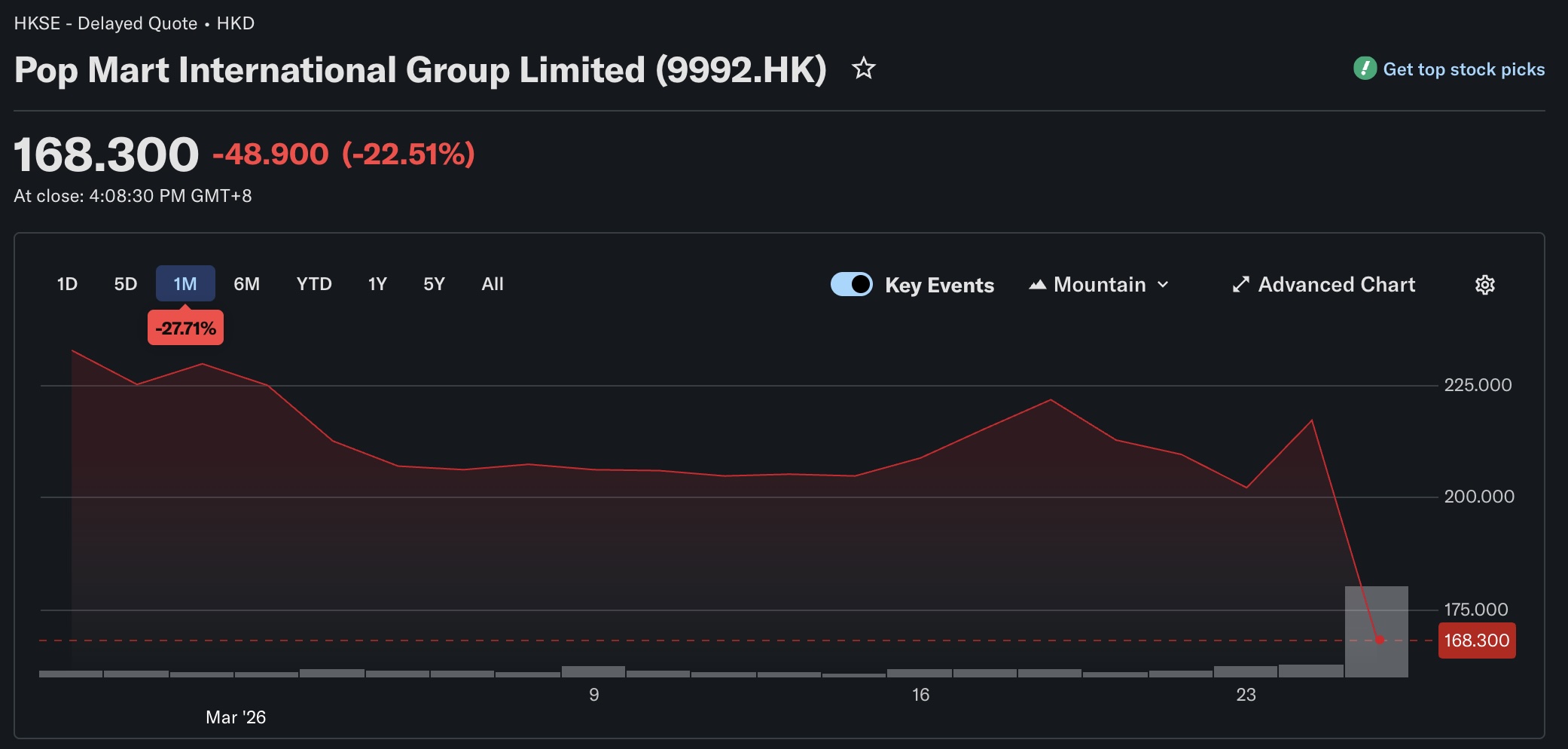Viewport: 1568px width, 749px height.
Task: Click the Advanced Chart expand arrows icon
Action: click(1240, 285)
